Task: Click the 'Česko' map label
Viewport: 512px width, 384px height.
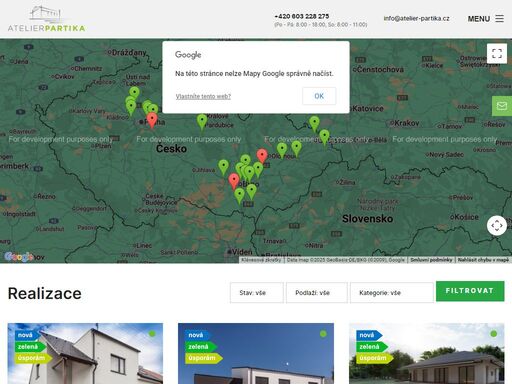Action: click(x=171, y=148)
